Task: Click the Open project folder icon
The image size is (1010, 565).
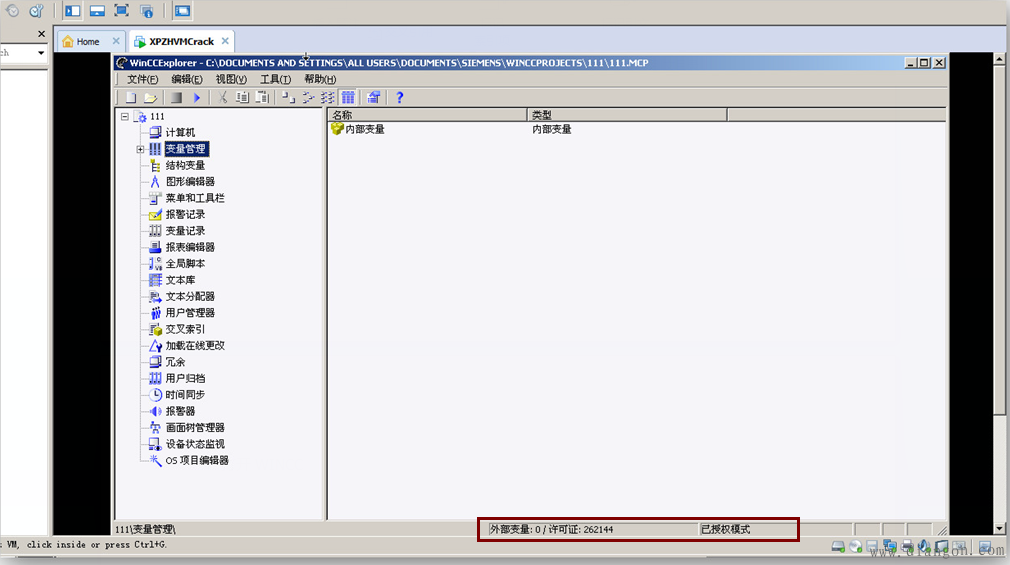Action: pyautogui.click(x=150, y=98)
